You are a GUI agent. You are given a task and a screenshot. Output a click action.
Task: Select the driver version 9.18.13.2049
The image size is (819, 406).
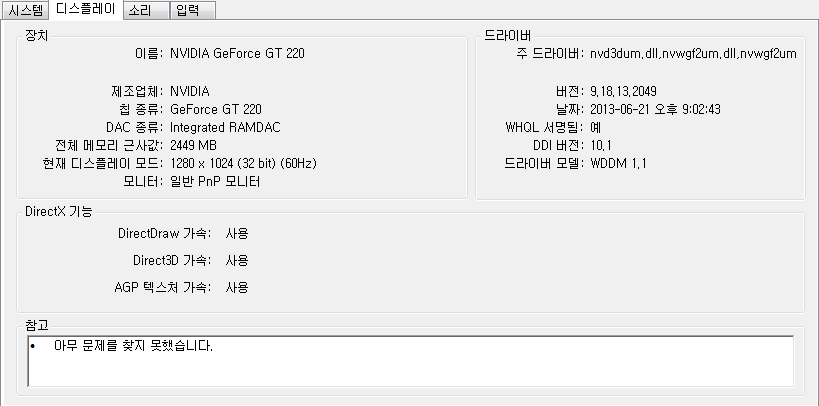[624, 91]
